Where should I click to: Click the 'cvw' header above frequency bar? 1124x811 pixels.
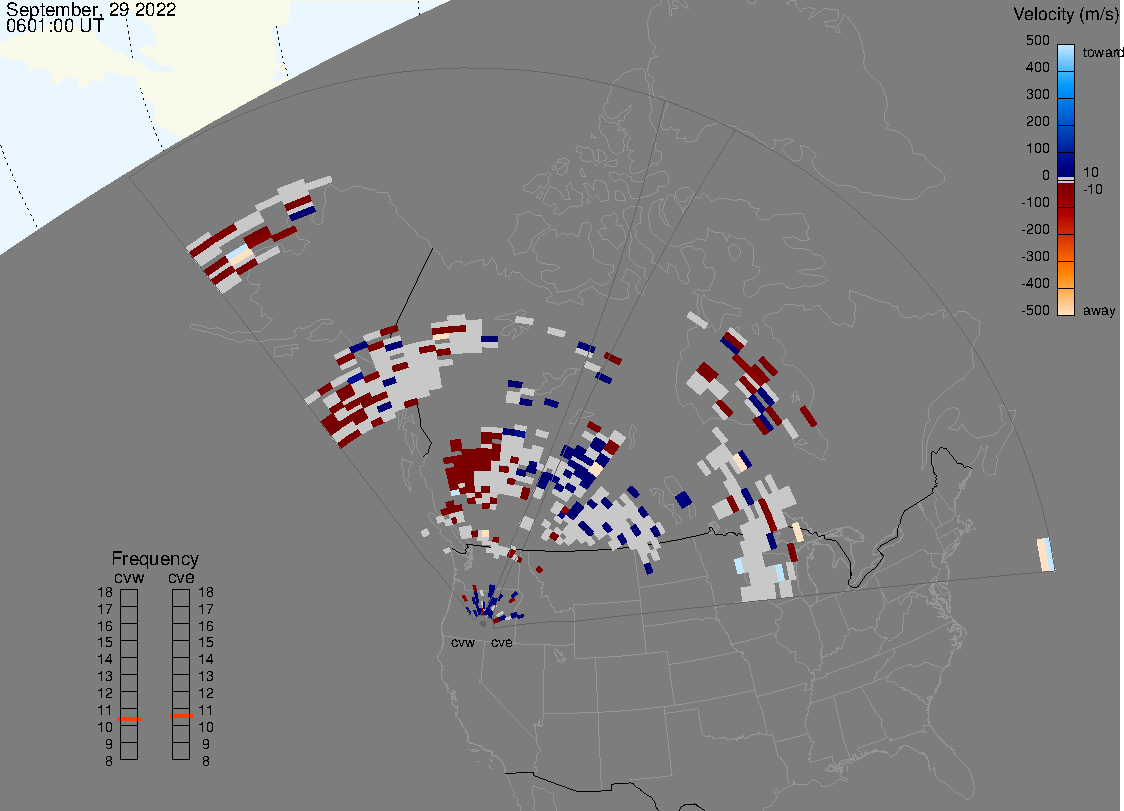[129, 577]
